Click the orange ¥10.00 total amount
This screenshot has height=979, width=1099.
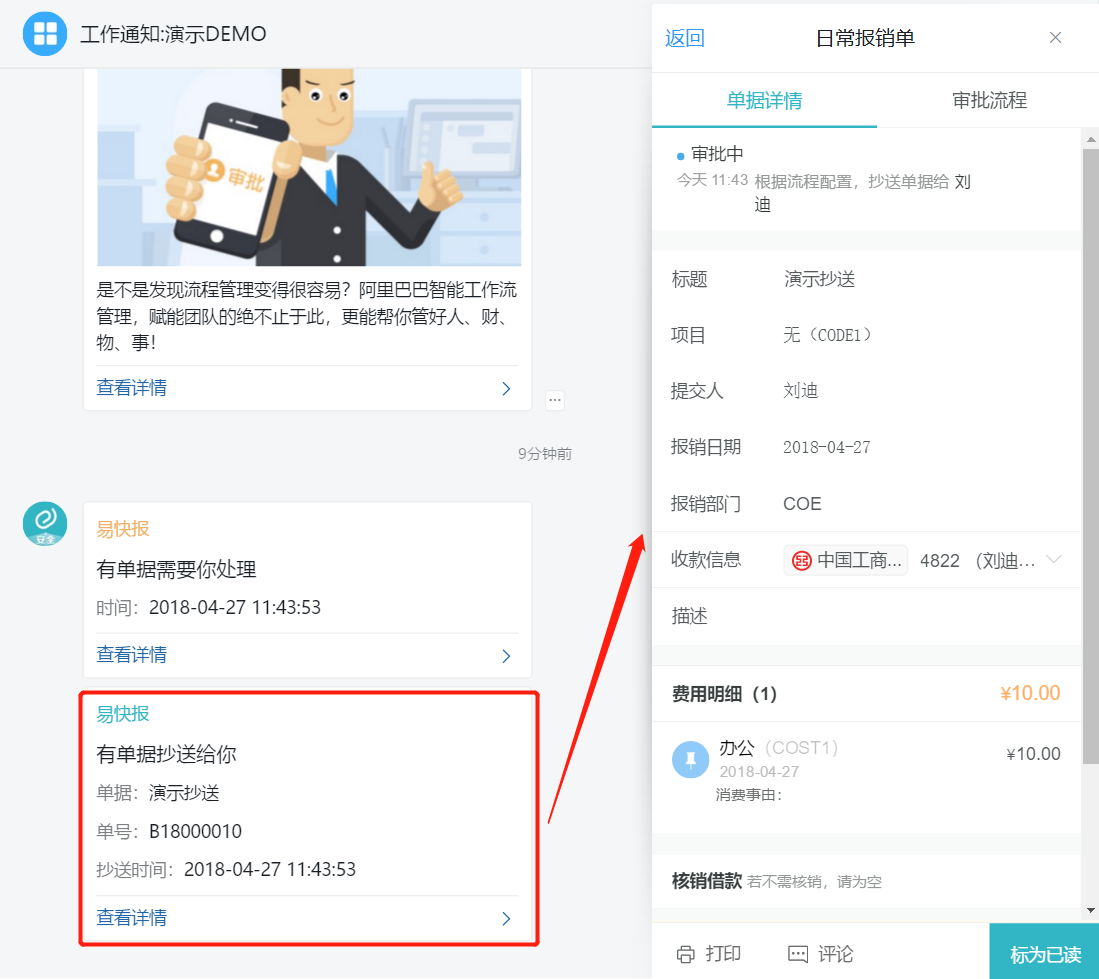[1030, 693]
